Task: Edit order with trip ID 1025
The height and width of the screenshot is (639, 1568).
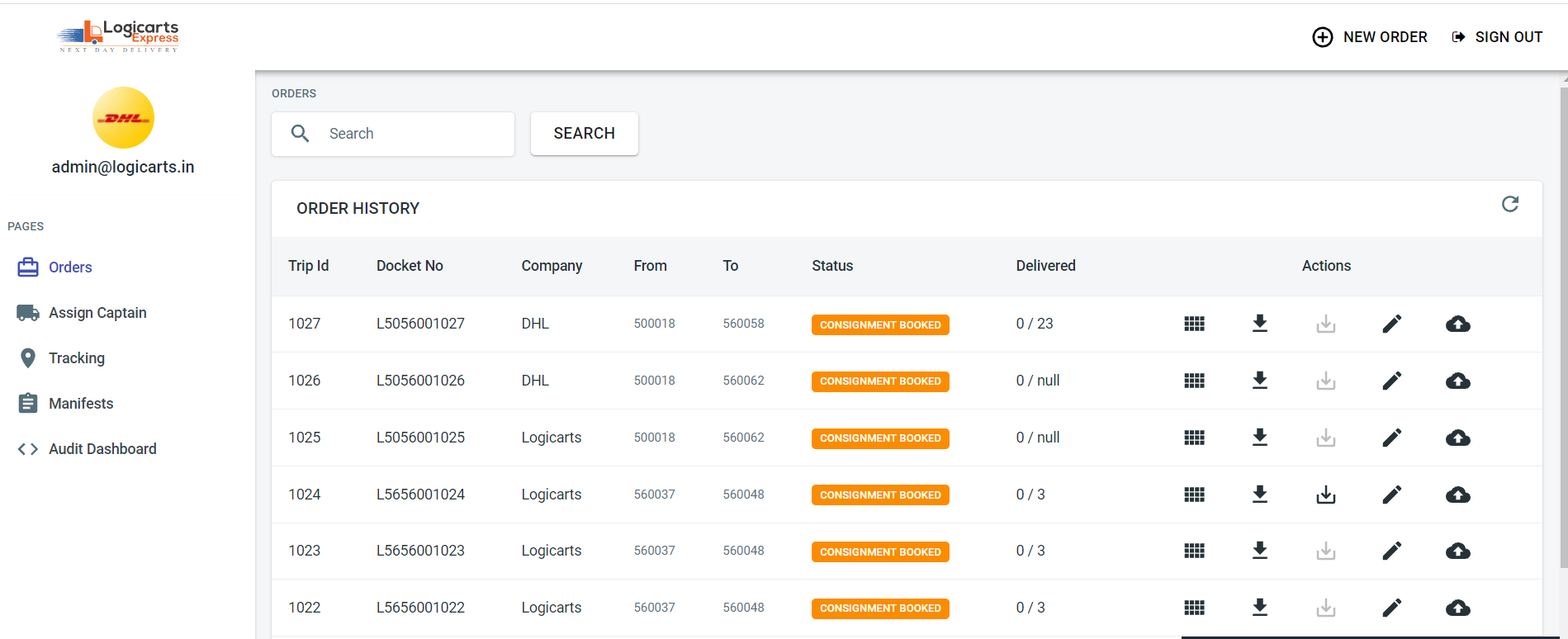Action: tap(1391, 438)
